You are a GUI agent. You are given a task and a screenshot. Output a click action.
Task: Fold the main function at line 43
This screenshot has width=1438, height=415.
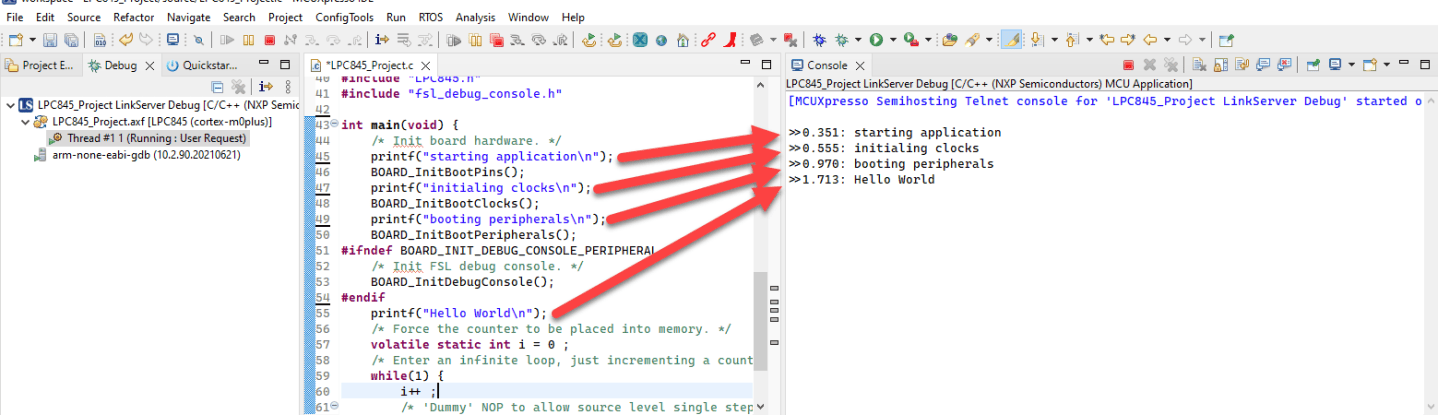pyautogui.click(x=334, y=125)
